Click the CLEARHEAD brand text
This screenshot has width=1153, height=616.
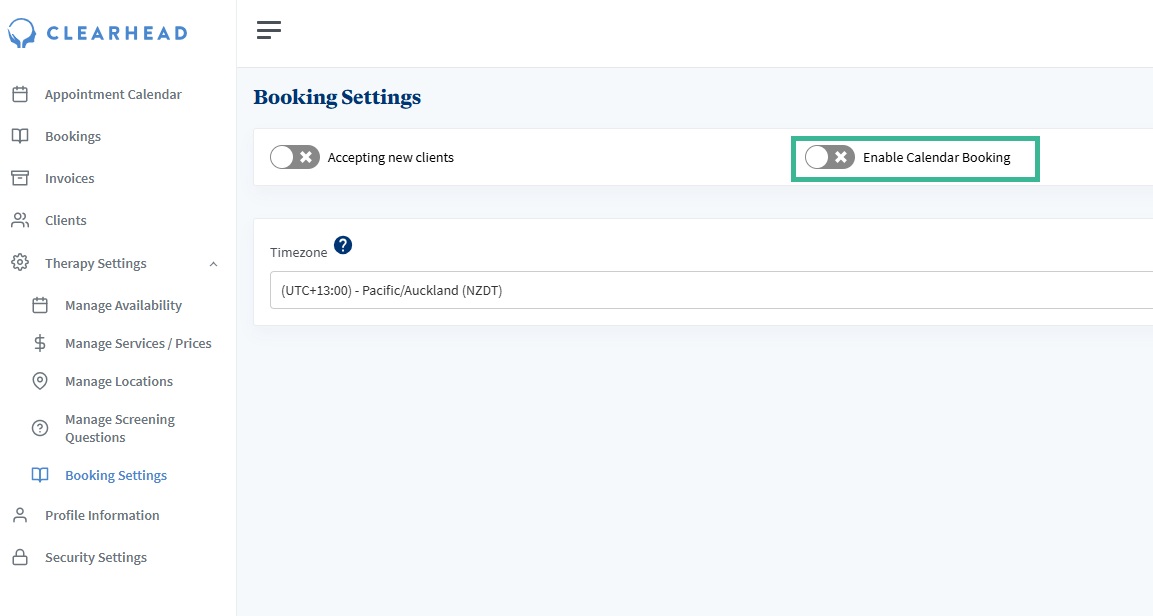pos(117,33)
